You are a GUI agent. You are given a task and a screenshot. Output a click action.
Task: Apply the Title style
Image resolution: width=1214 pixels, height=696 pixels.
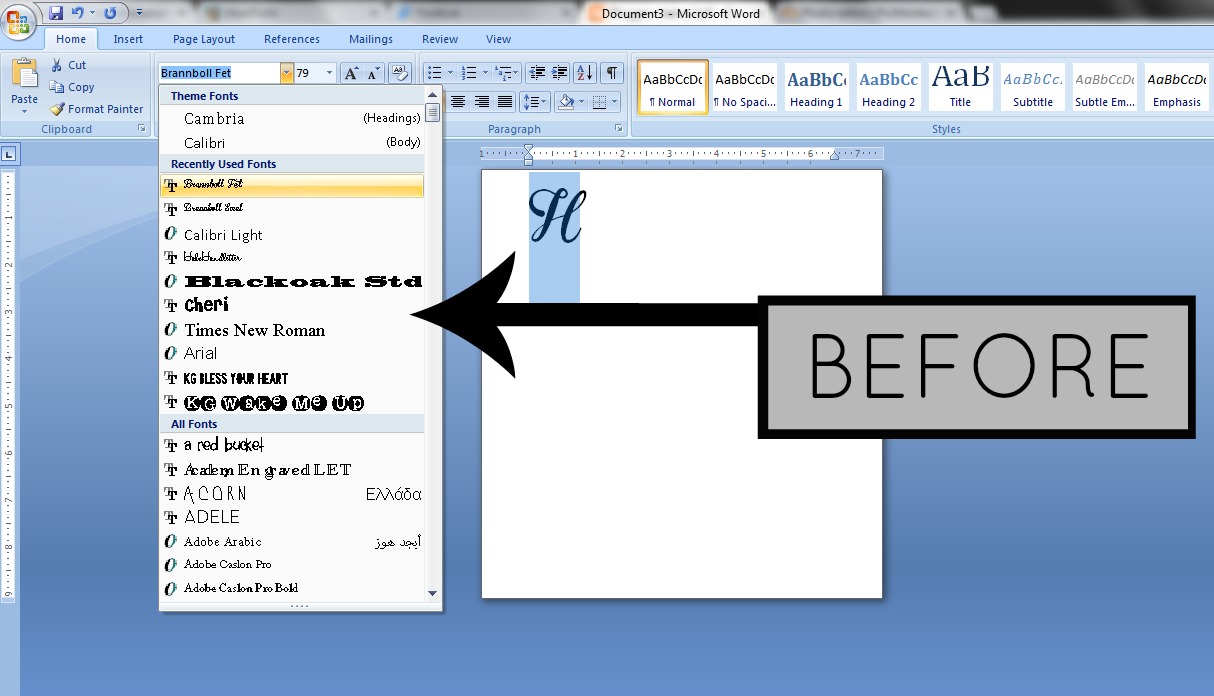tap(960, 87)
